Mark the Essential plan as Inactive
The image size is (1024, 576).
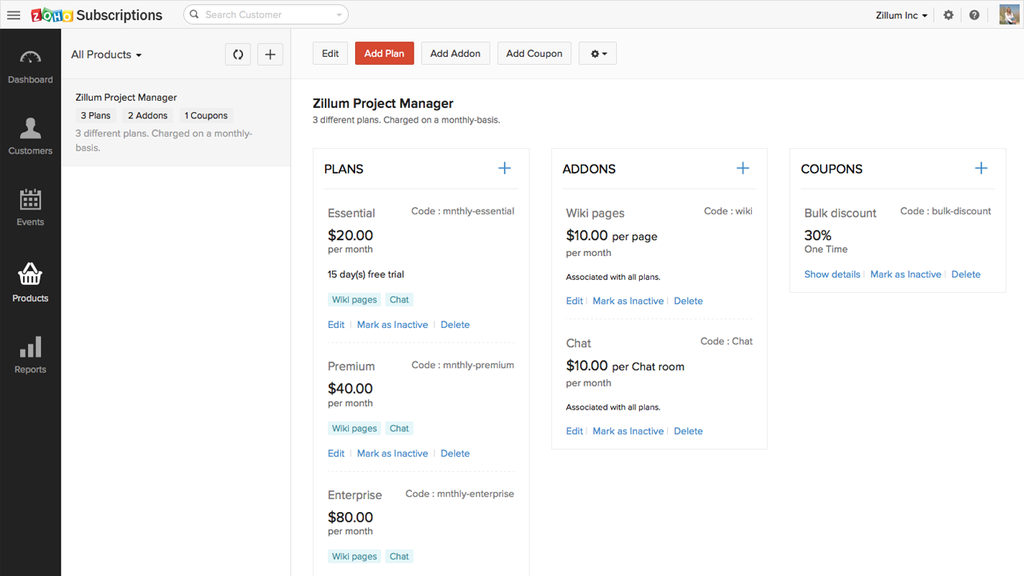392,324
